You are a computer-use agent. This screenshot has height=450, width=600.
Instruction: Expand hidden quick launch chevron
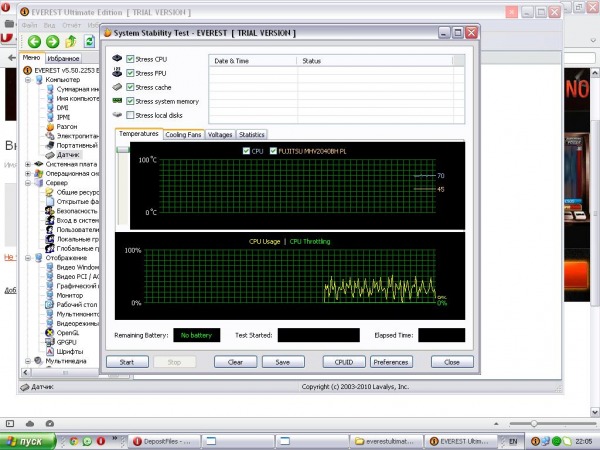coord(114,439)
